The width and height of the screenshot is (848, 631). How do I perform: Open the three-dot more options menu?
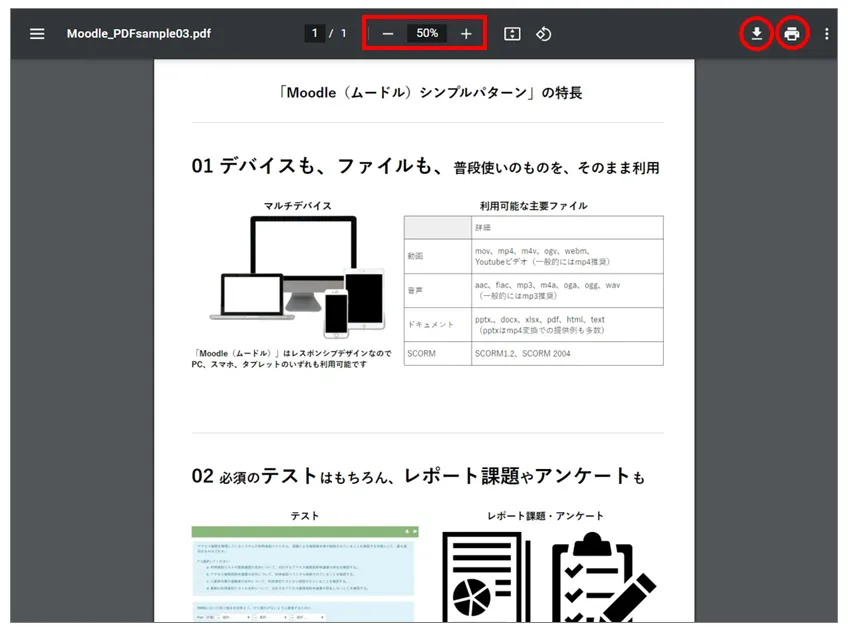click(825, 33)
